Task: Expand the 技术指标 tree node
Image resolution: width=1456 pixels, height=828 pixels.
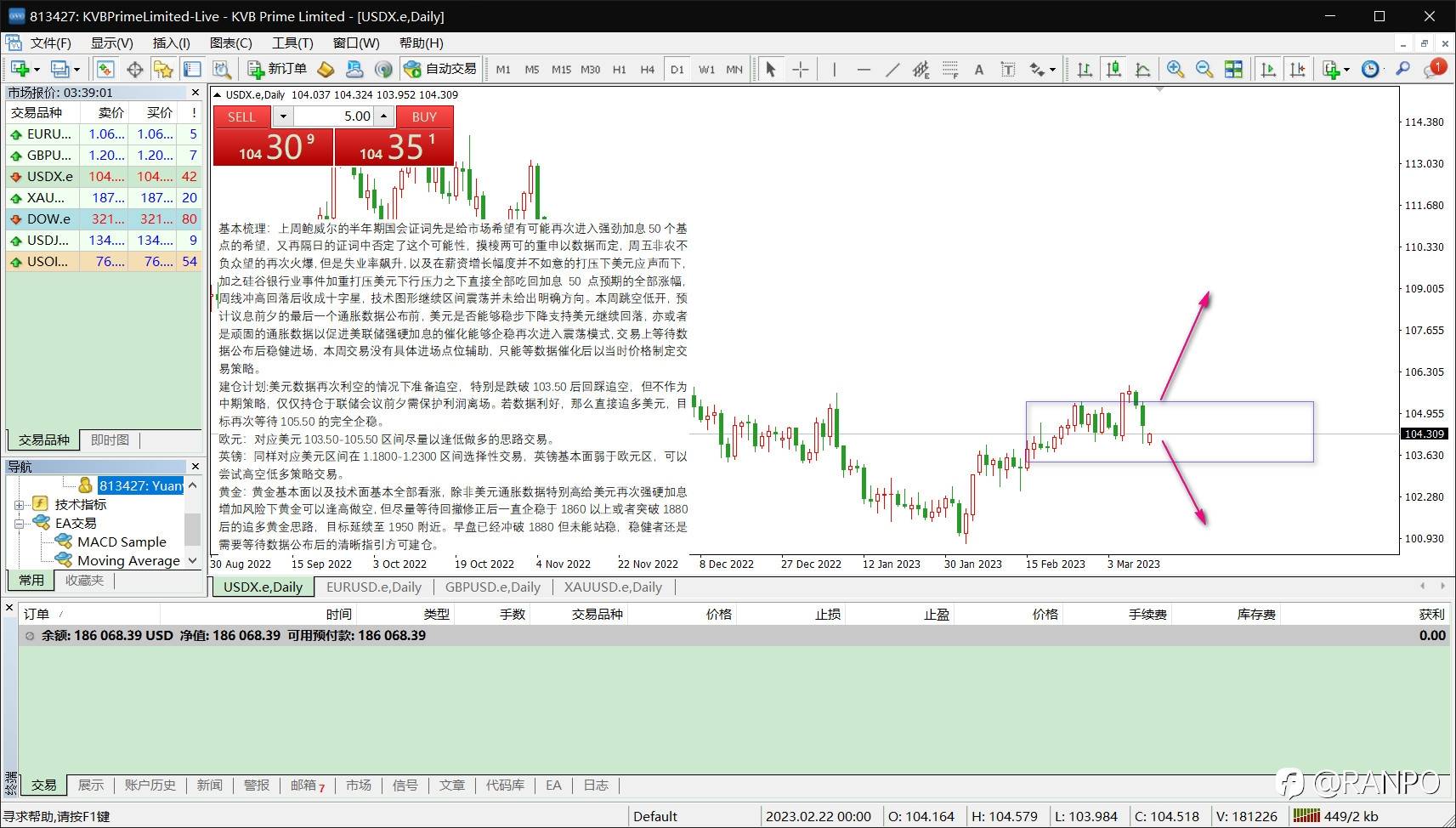Action: [19, 504]
